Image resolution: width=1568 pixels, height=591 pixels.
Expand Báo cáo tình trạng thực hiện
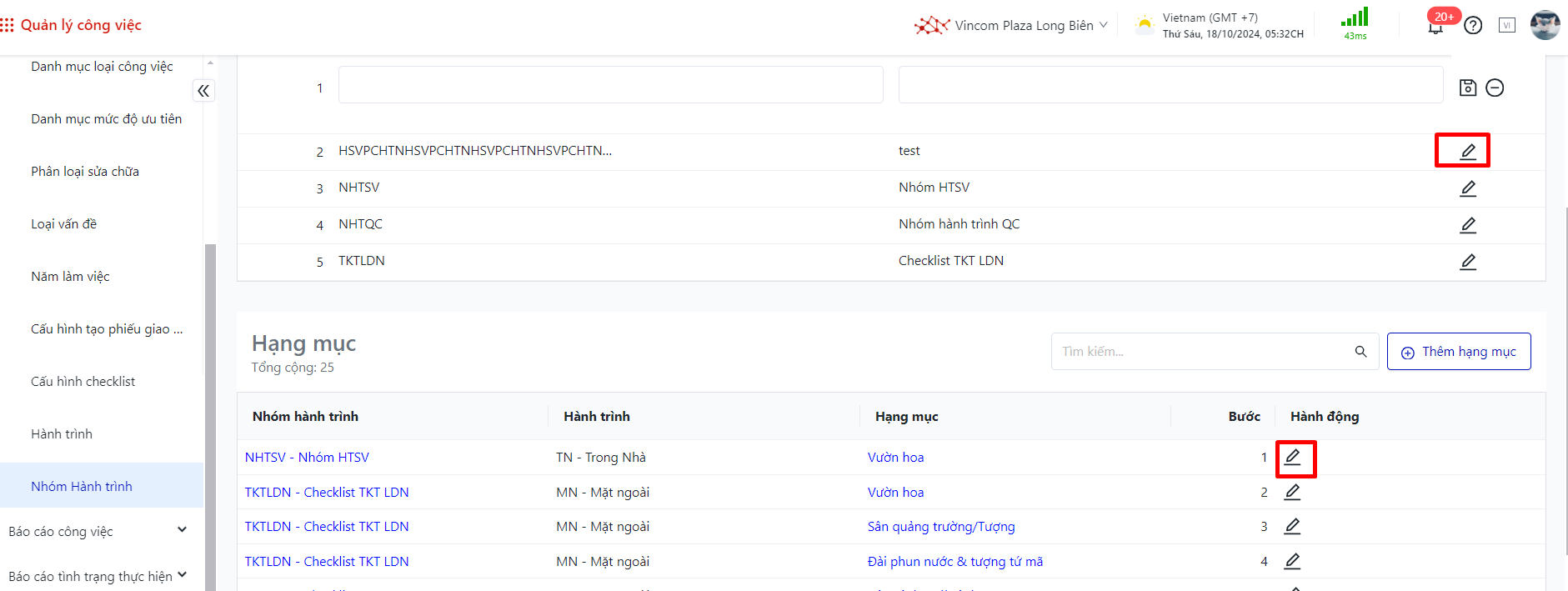point(182,575)
